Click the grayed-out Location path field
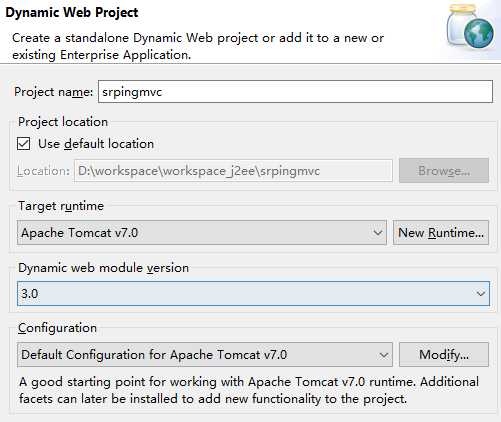This screenshot has height=422, width=501. pos(233,171)
